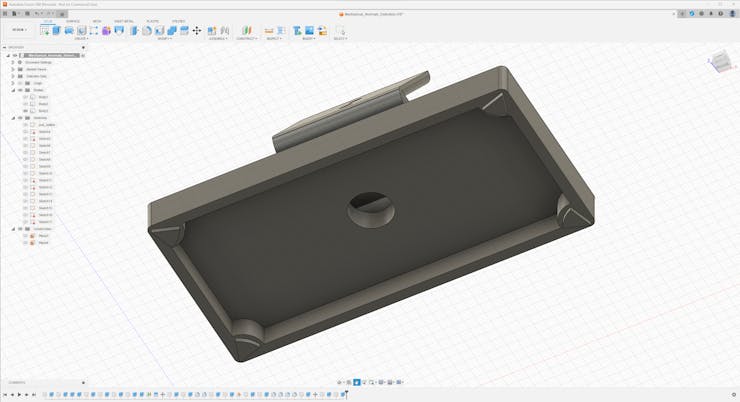Switch to the SURFACE tab
The width and height of the screenshot is (740, 402).
coord(73,21)
